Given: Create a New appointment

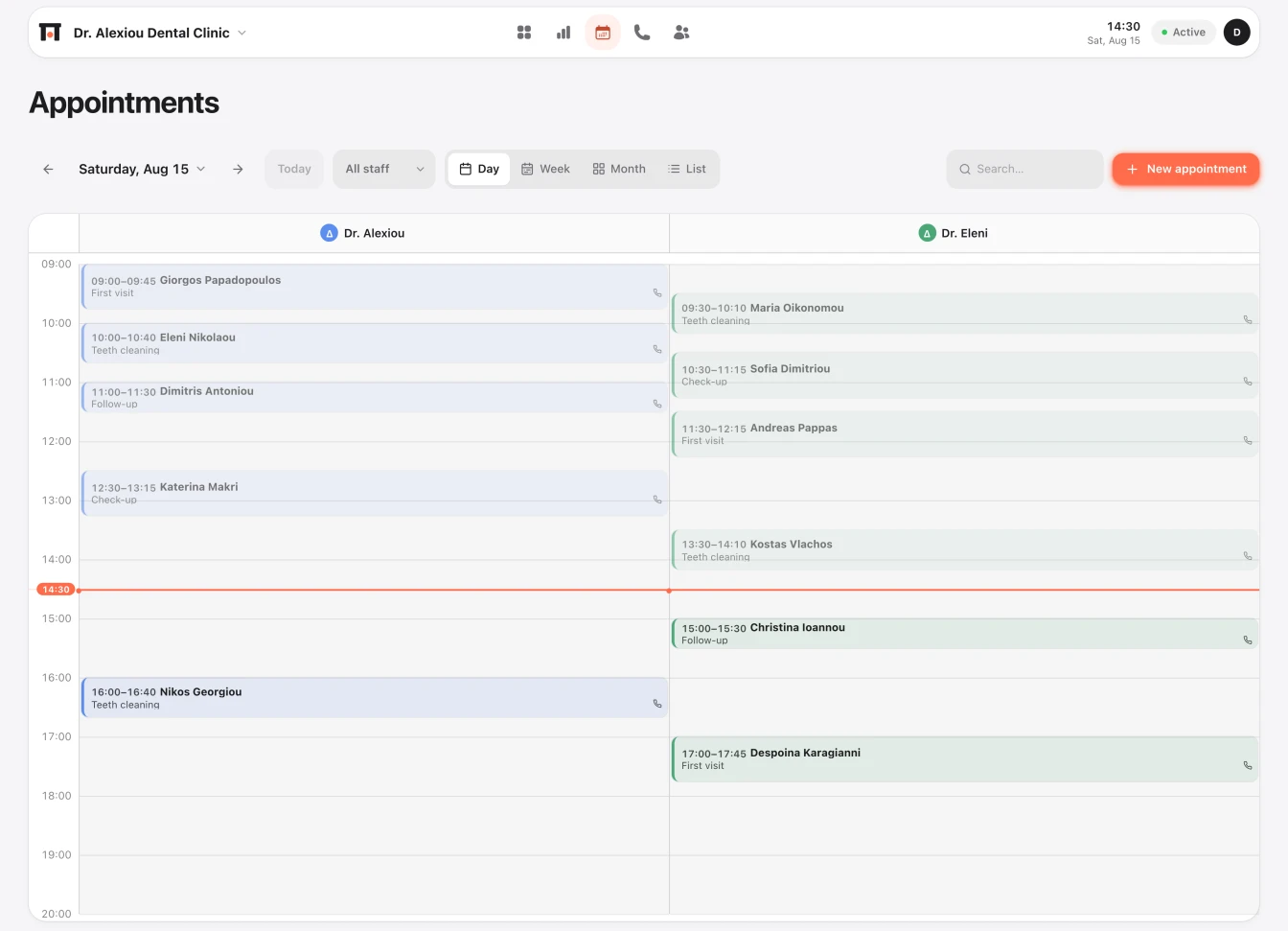Looking at the screenshot, I should tap(1185, 169).
